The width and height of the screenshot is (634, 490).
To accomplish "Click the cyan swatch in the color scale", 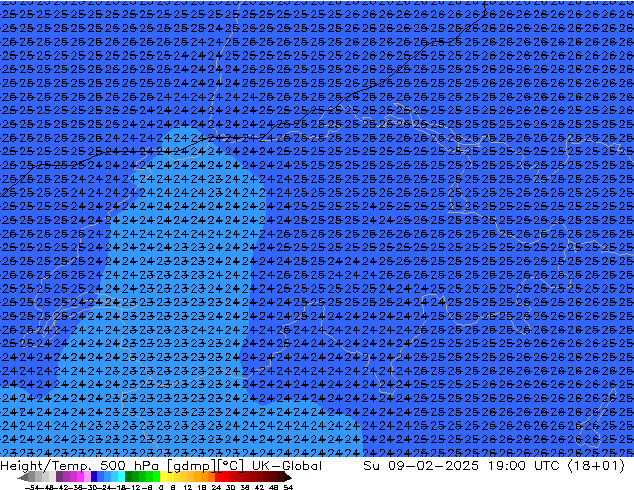I will 121,477.
